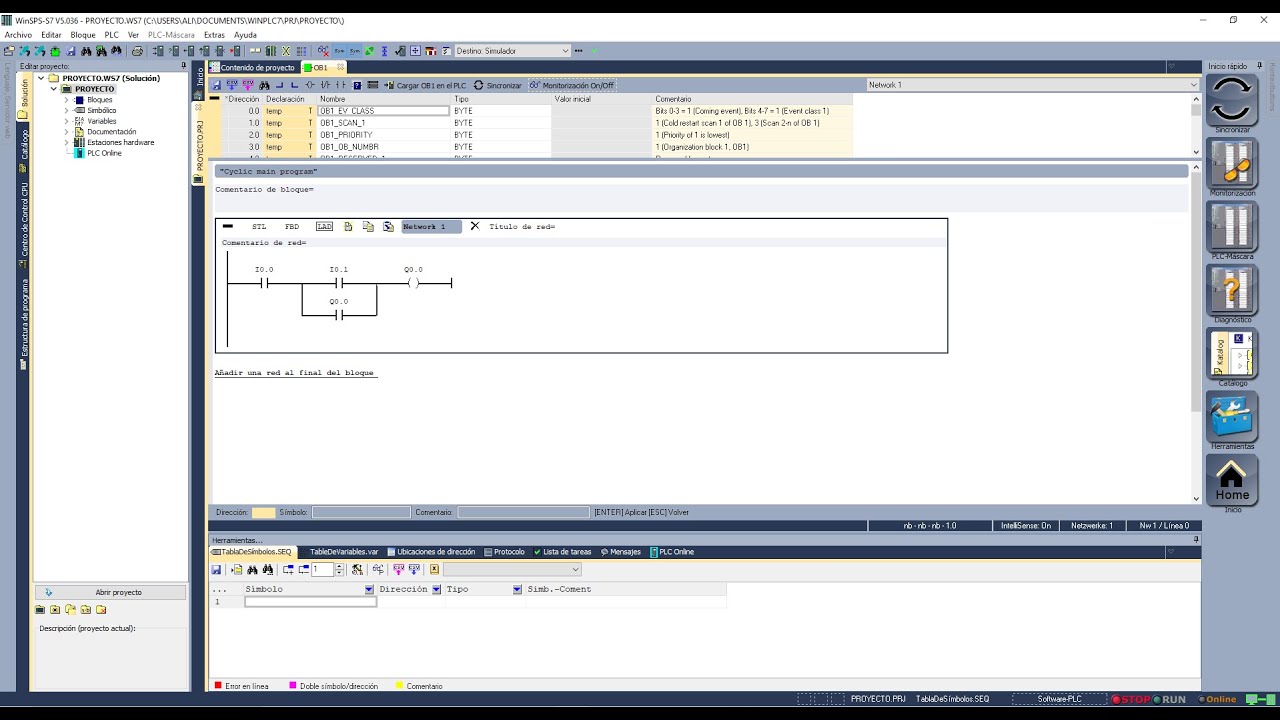Click the binoculars search icon in OB1 toolbar
This screenshot has width=1280, height=720.
(264, 85)
